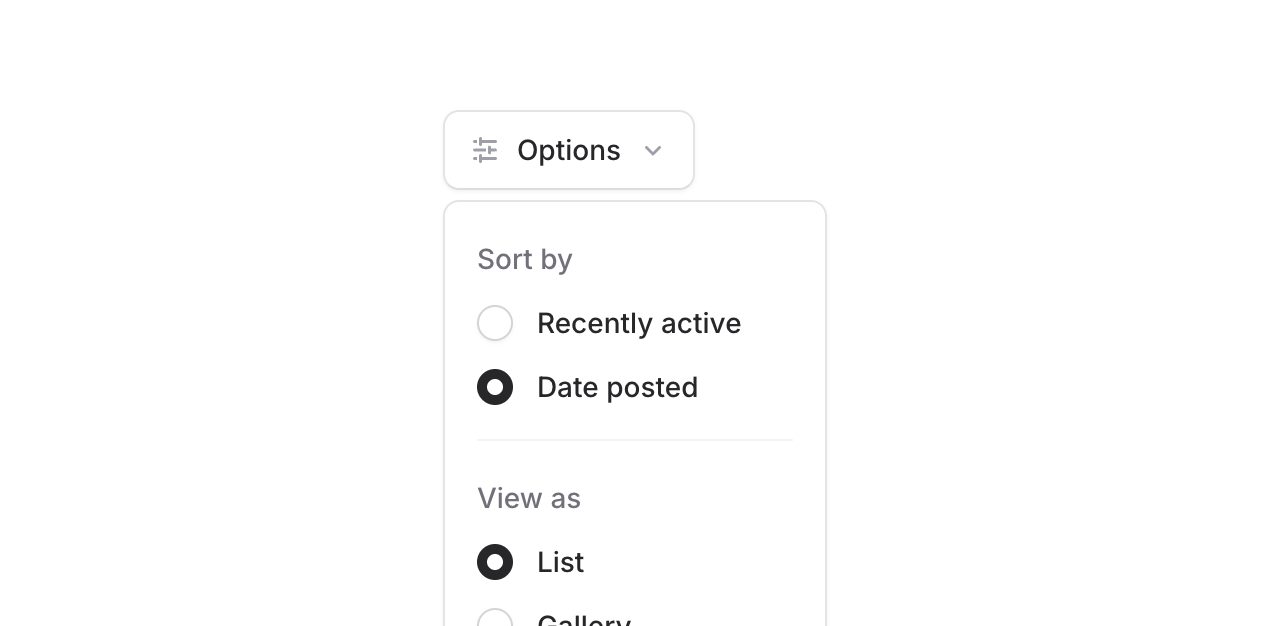Select the Gallery view radio button
This screenshot has height=626, width=1280.
(495, 620)
